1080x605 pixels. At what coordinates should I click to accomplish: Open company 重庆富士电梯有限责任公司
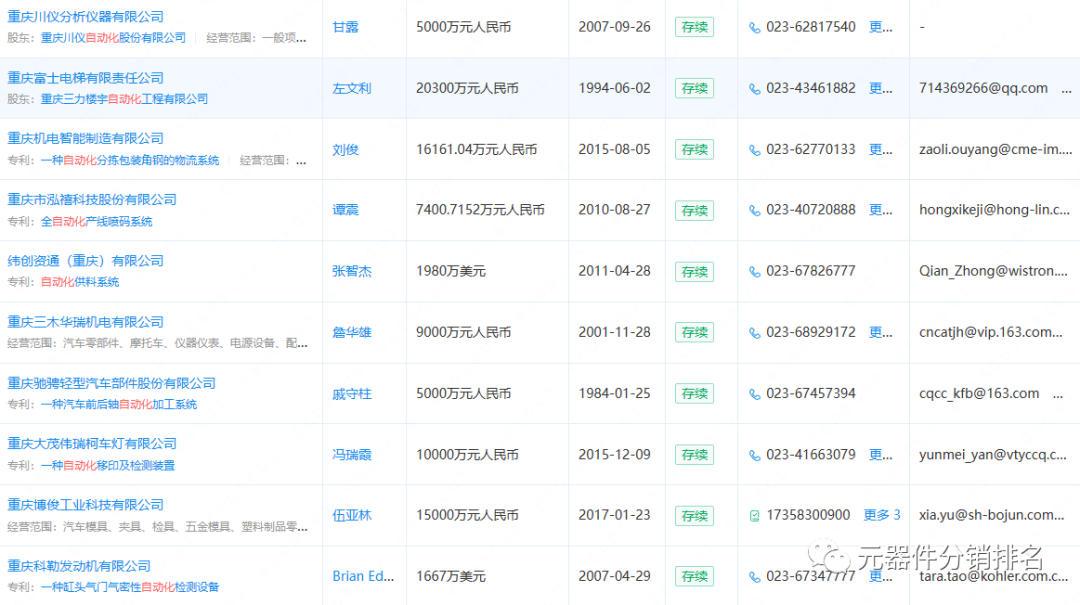click(x=86, y=78)
